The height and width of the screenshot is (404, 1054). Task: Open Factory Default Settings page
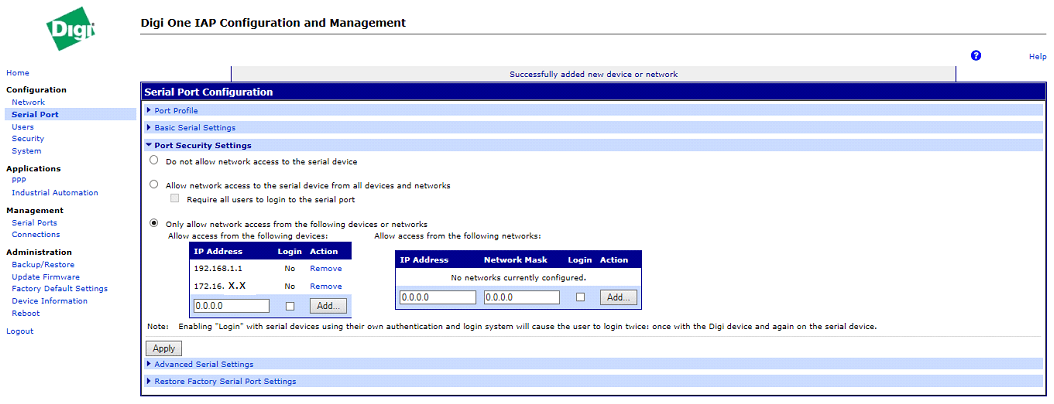[x=60, y=289]
